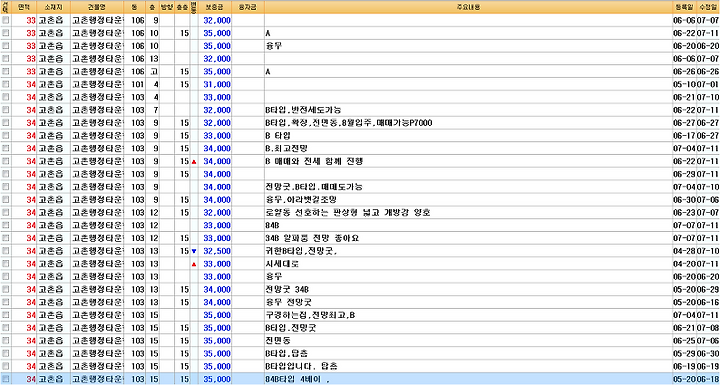Sort by the 보증금 column header

tap(215, 7)
